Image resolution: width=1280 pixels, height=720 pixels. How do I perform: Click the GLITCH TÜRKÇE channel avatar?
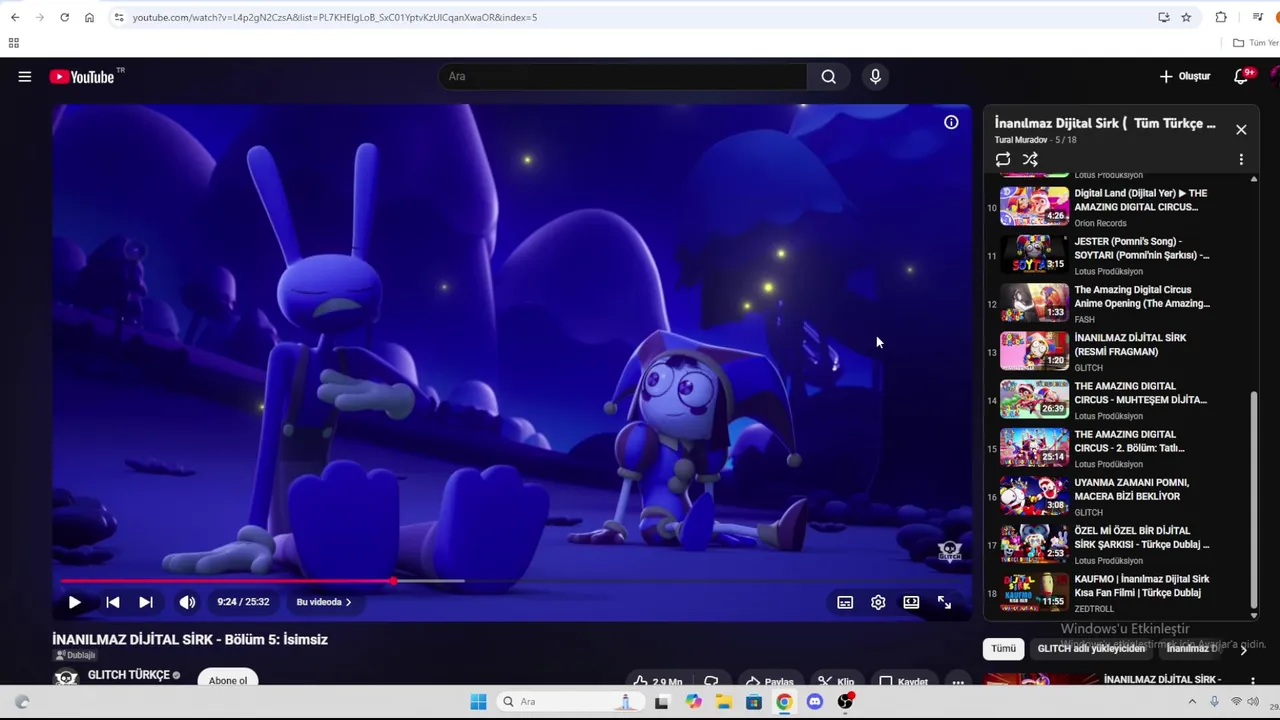(x=66, y=677)
